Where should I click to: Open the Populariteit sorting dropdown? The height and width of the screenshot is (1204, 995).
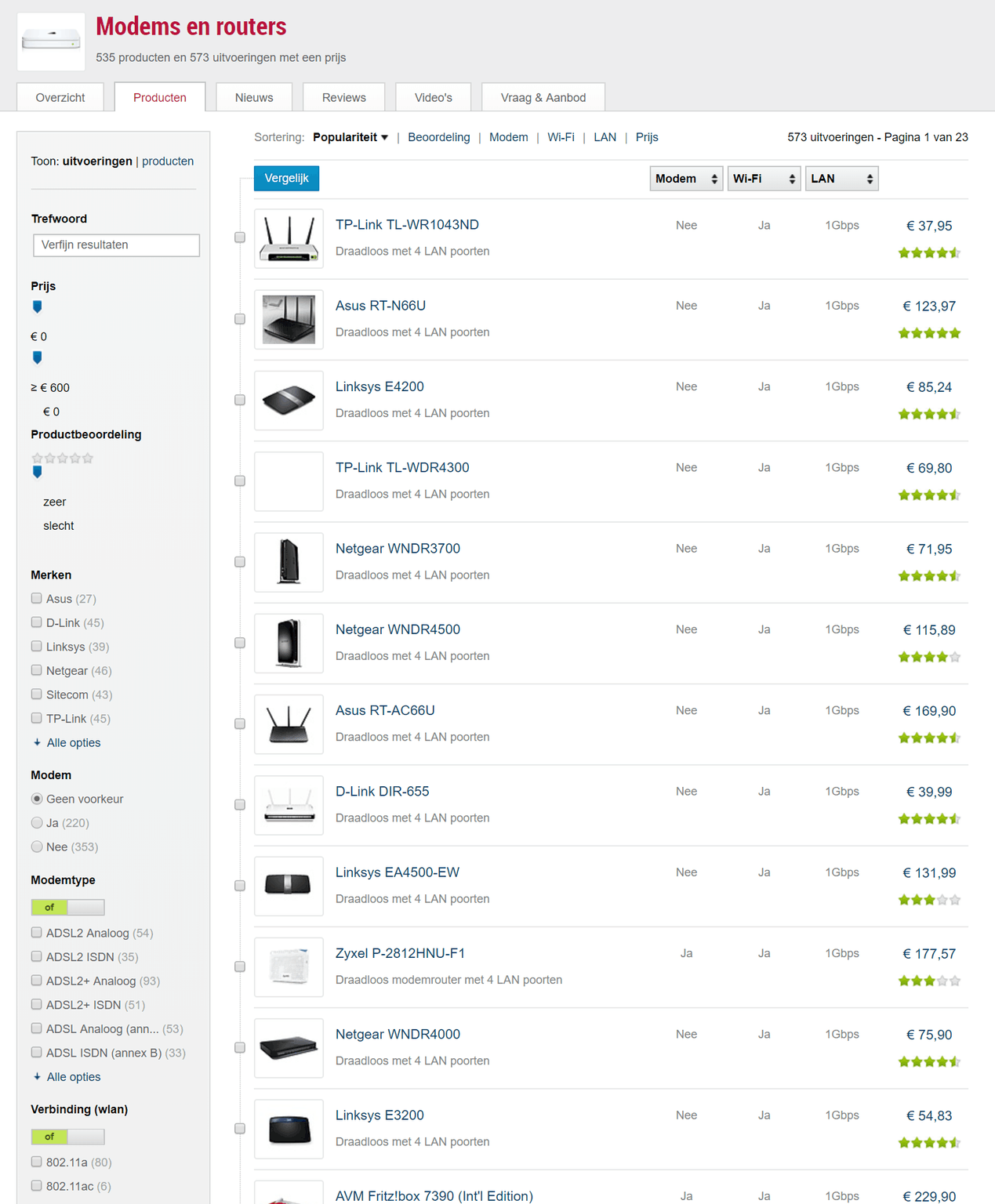coord(350,137)
